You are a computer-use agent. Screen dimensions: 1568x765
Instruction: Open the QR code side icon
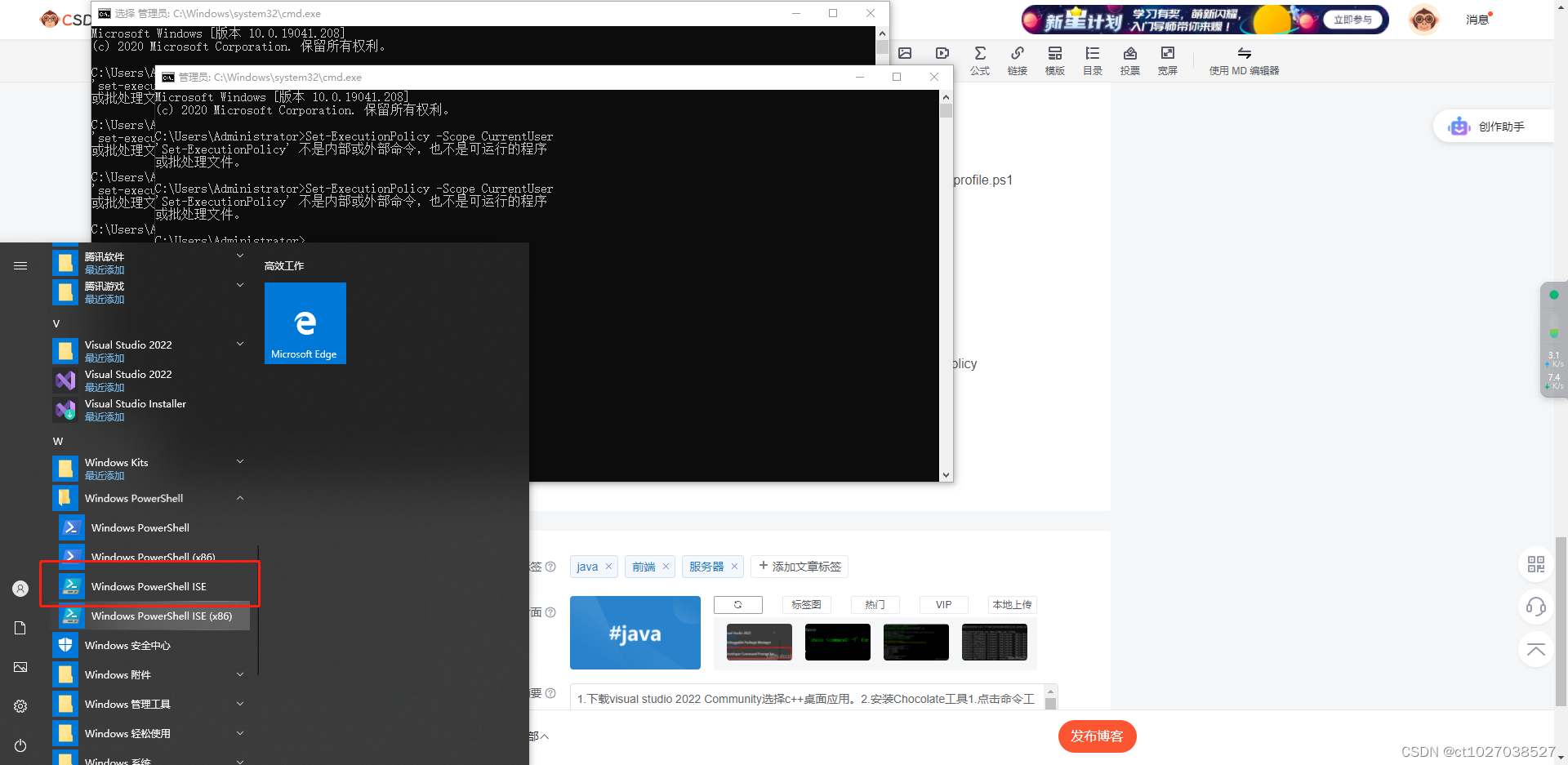click(x=1536, y=564)
